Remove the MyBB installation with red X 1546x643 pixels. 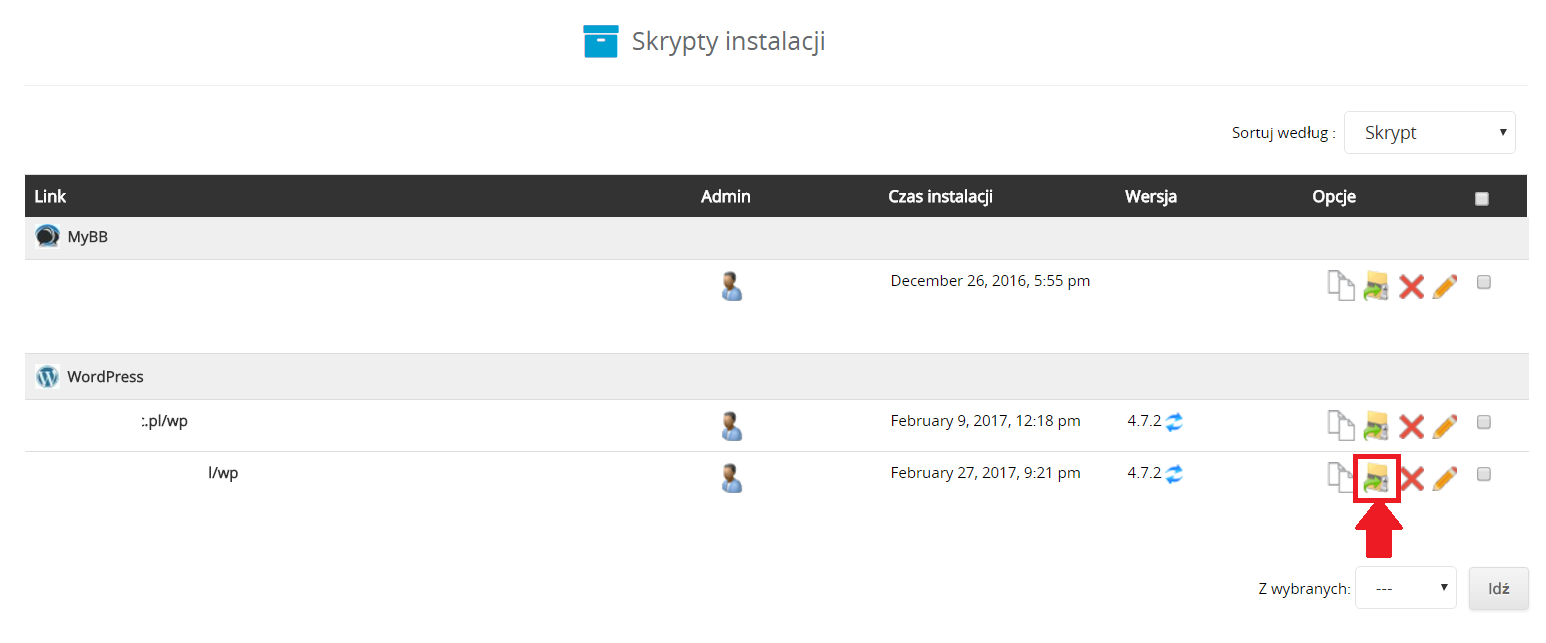click(1411, 287)
